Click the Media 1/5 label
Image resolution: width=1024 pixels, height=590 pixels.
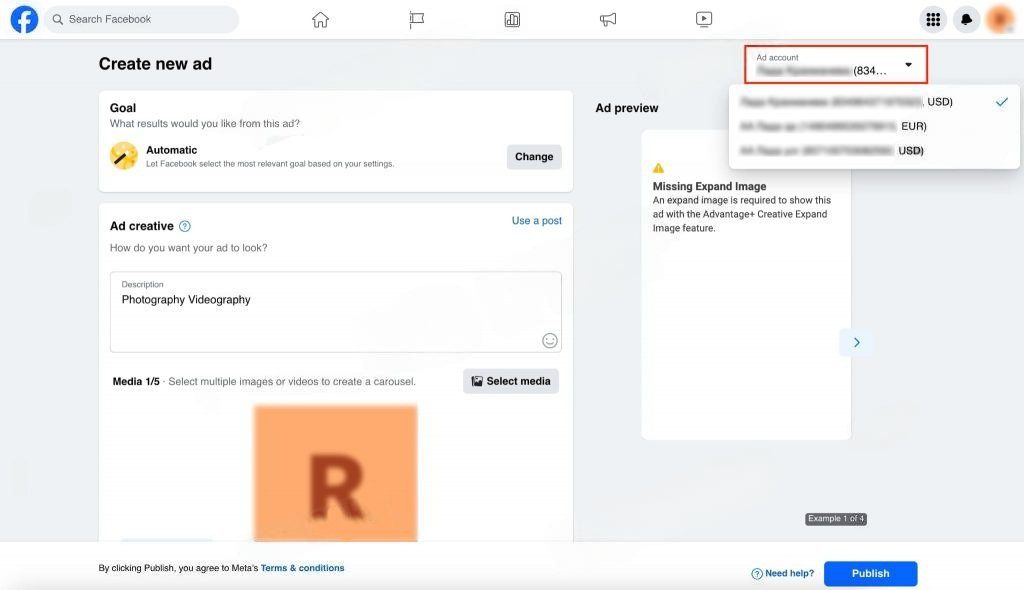pyautogui.click(x=136, y=381)
